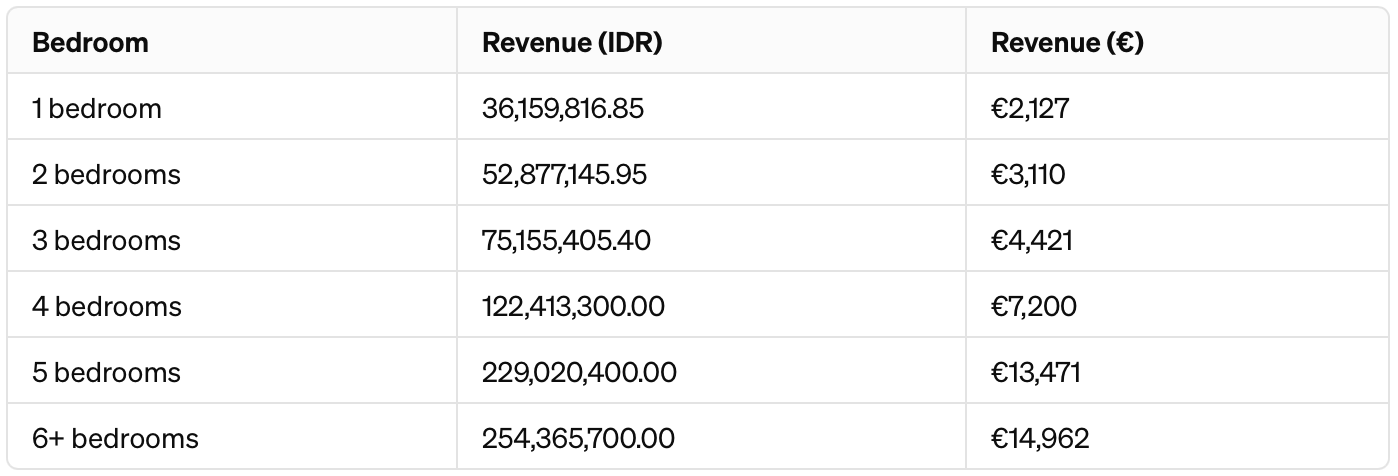Screen dimensions: 1398x476
Task: Select the Revenue (IDR) column header
Action: coord(572,42)
